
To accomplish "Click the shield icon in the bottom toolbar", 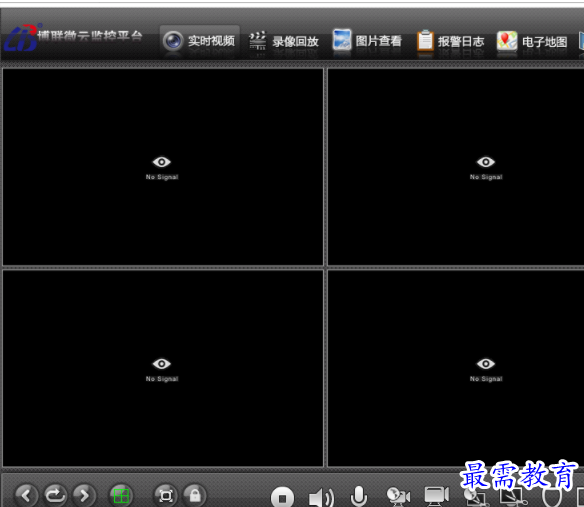I will point(552,497).
